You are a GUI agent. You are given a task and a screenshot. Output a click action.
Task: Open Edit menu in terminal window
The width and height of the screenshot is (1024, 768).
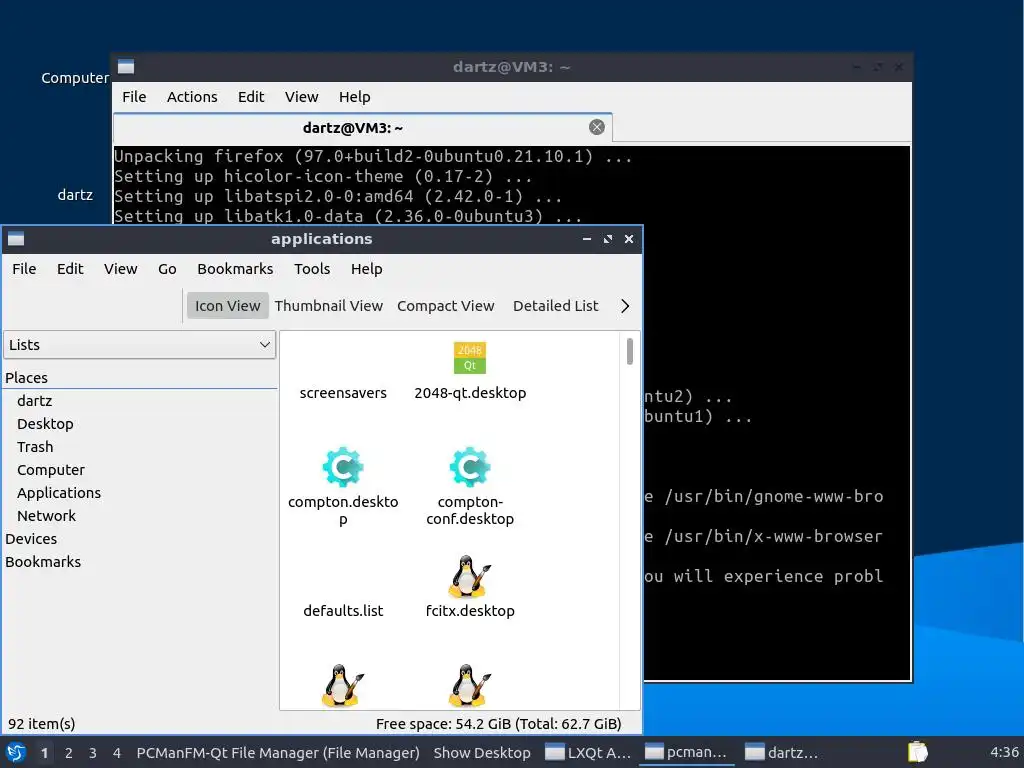coord(251,97)
